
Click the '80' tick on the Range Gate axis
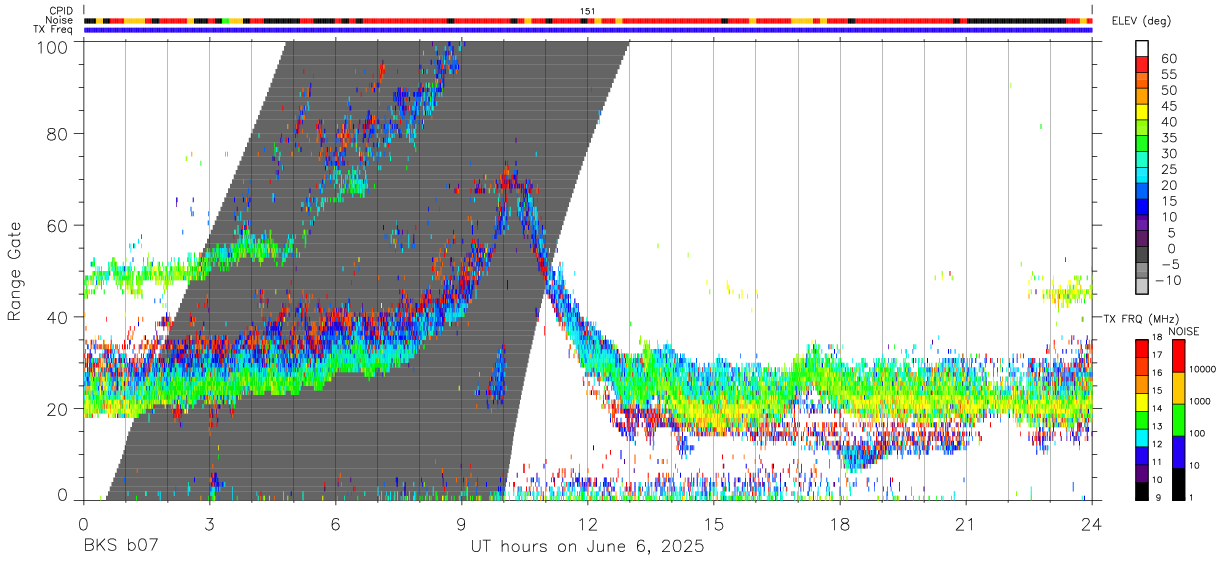(x=59, y=133)
